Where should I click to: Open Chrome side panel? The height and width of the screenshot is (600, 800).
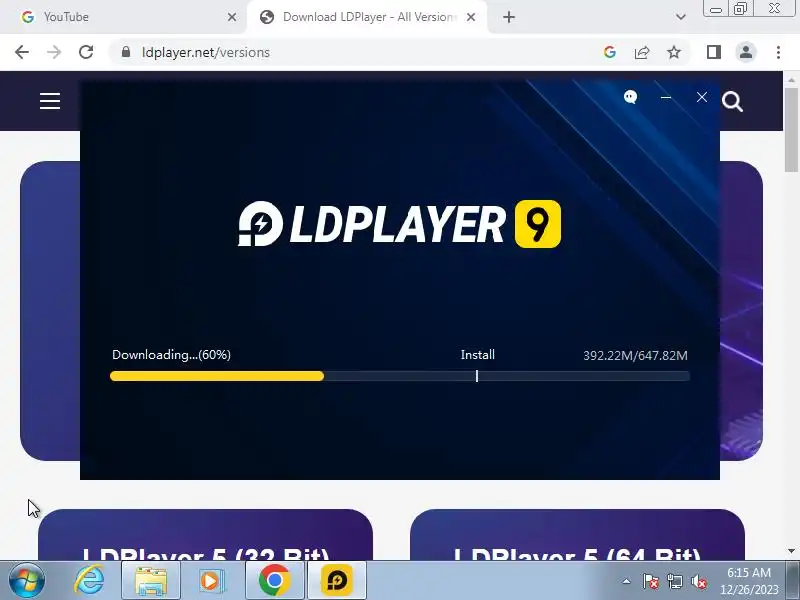click(x=714, y=52)
